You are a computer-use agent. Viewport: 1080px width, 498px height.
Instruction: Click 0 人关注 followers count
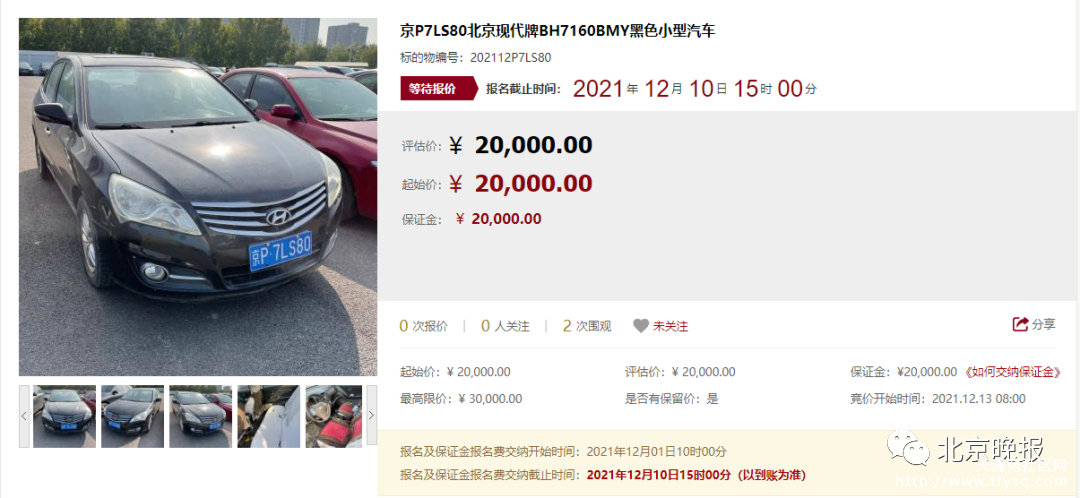coord(505,326)
